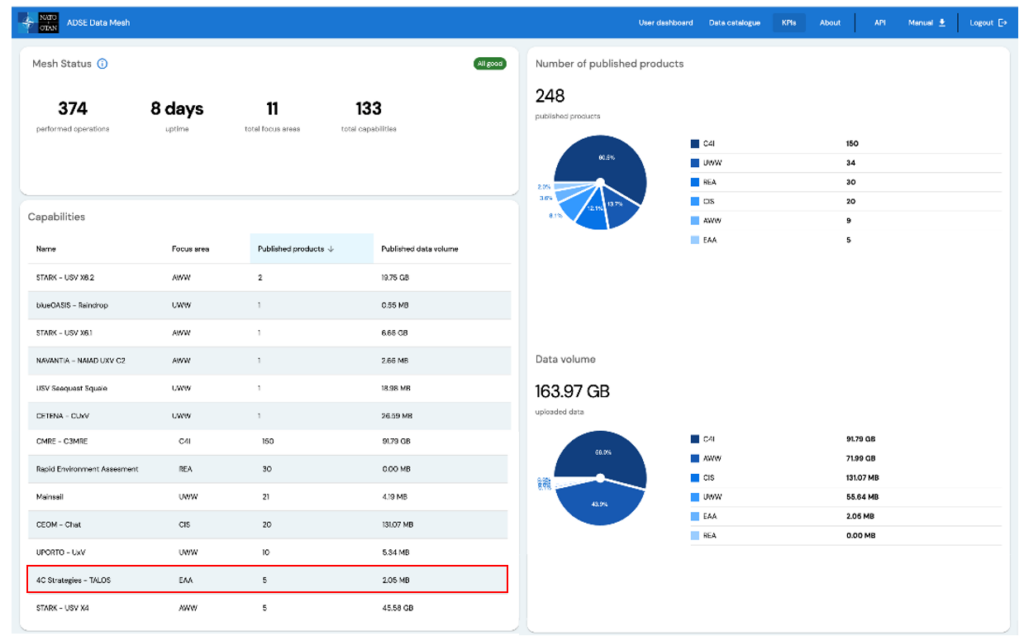Select the UPORTO - UxV row
This screenshot has width=1024, height=641.
[x=268, y=552]
